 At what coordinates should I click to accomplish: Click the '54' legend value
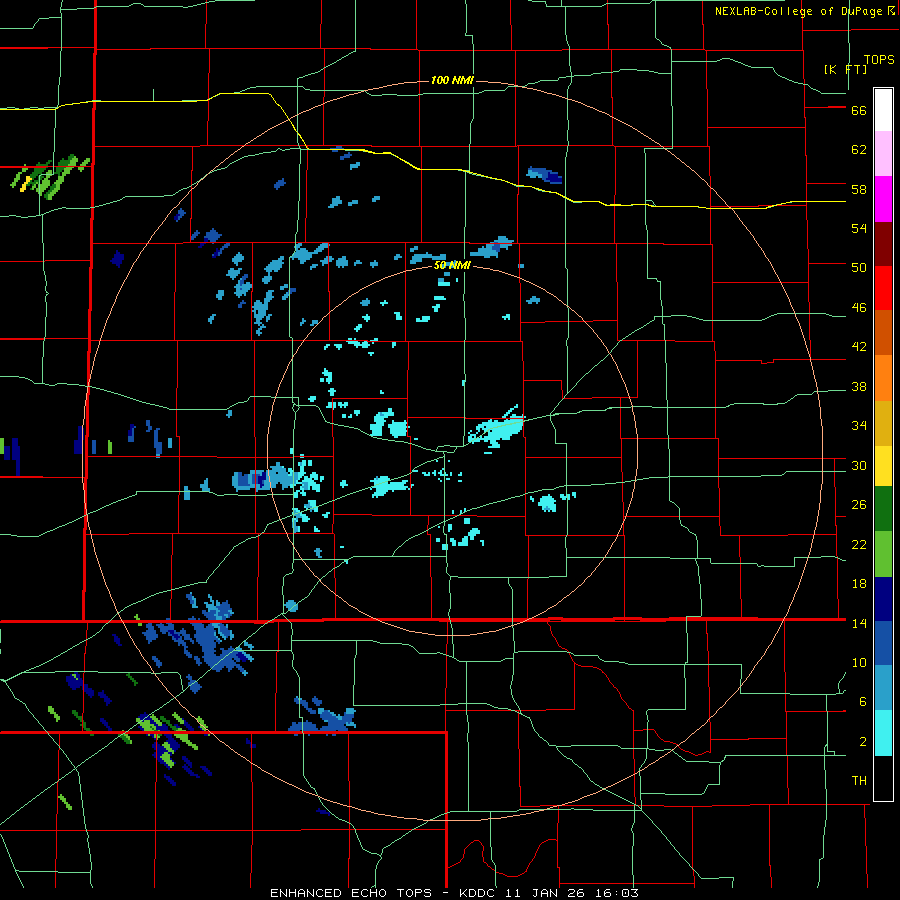859,228
